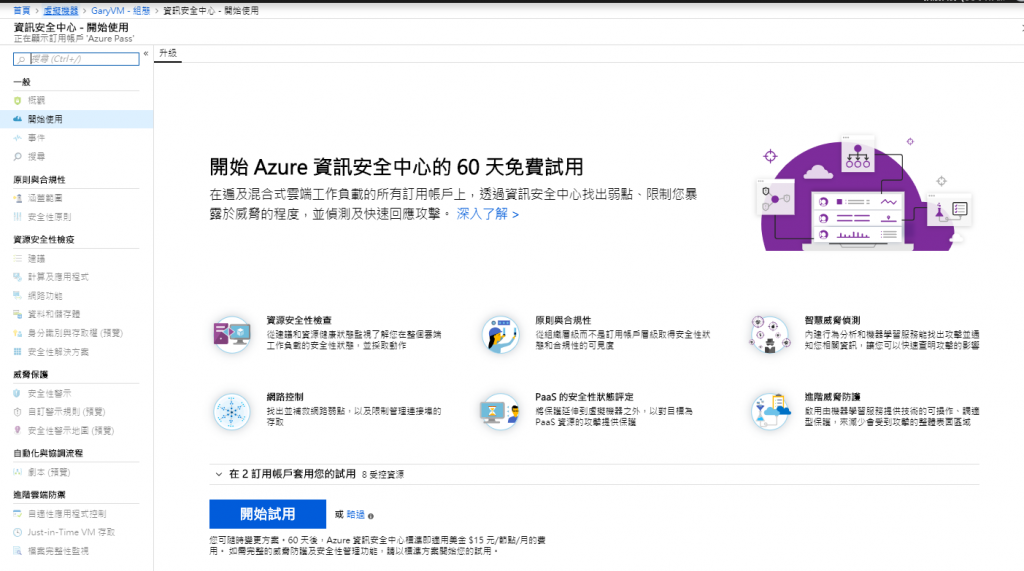The height and width of the screenshot is (571, 1024).
Task: Click the 進階威脅防護 feature icon
Action: coord(769,412)
